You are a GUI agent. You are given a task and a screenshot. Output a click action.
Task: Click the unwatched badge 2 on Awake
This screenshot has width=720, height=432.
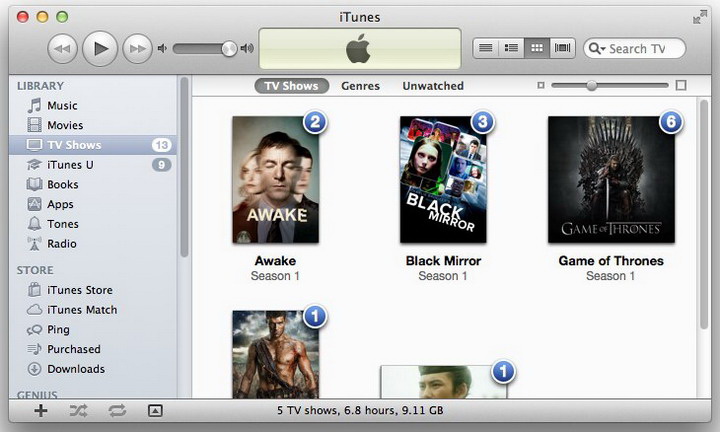[315, 122]
